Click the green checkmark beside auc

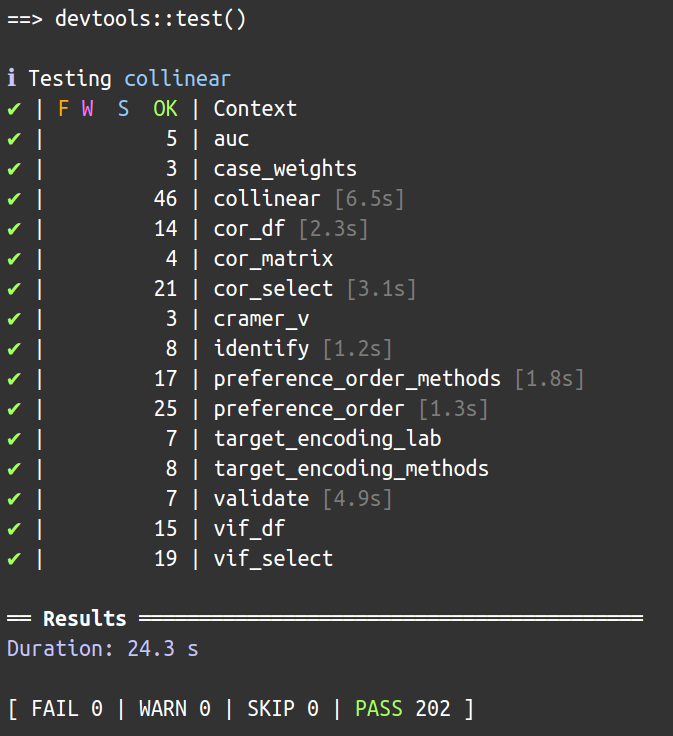[x=14, y=138]
